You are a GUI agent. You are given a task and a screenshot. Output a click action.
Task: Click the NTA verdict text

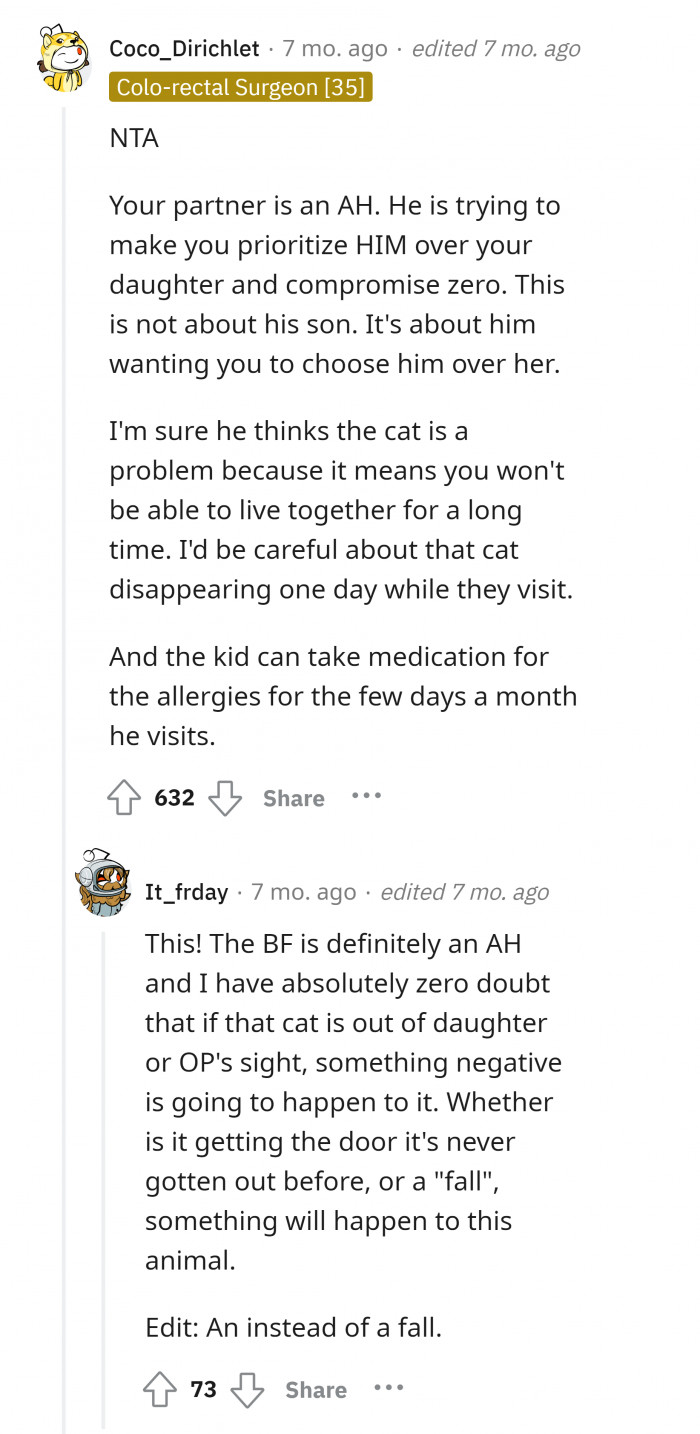tap(134, 138)
